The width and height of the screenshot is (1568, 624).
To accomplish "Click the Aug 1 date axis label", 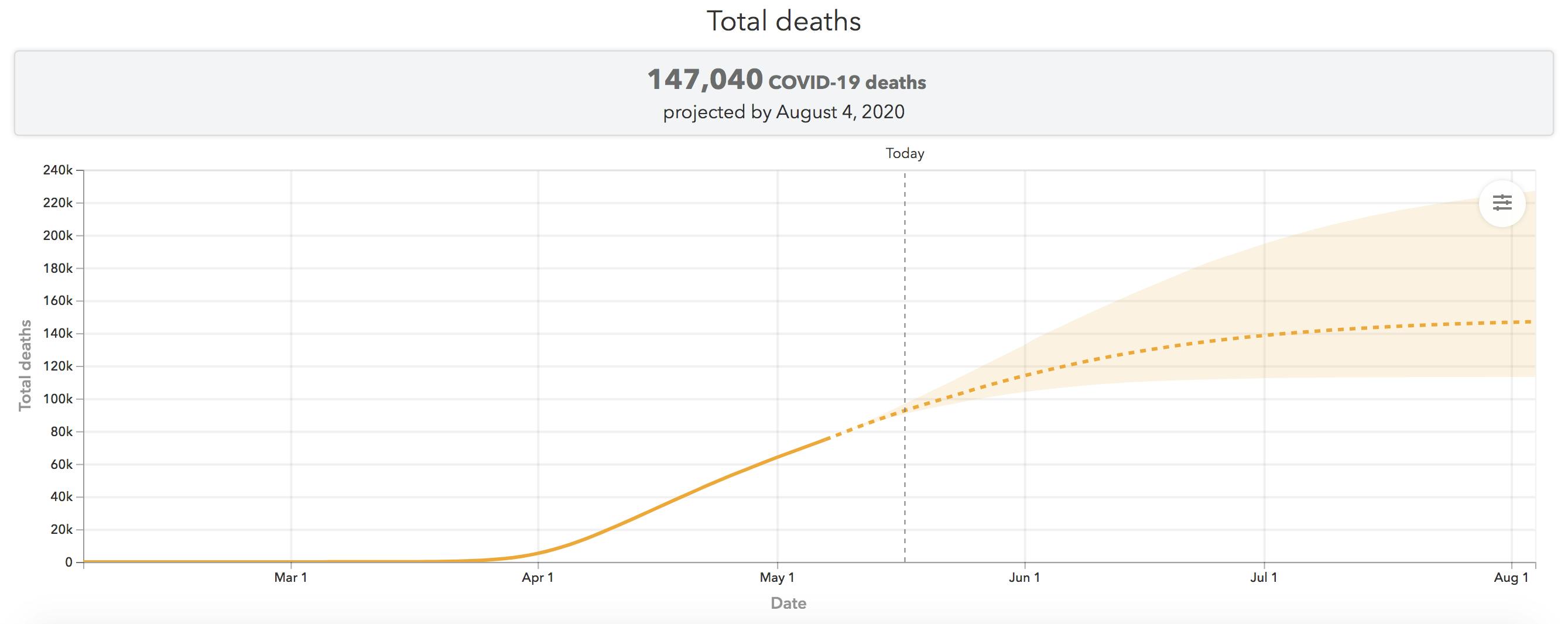I will (1511, 577).
